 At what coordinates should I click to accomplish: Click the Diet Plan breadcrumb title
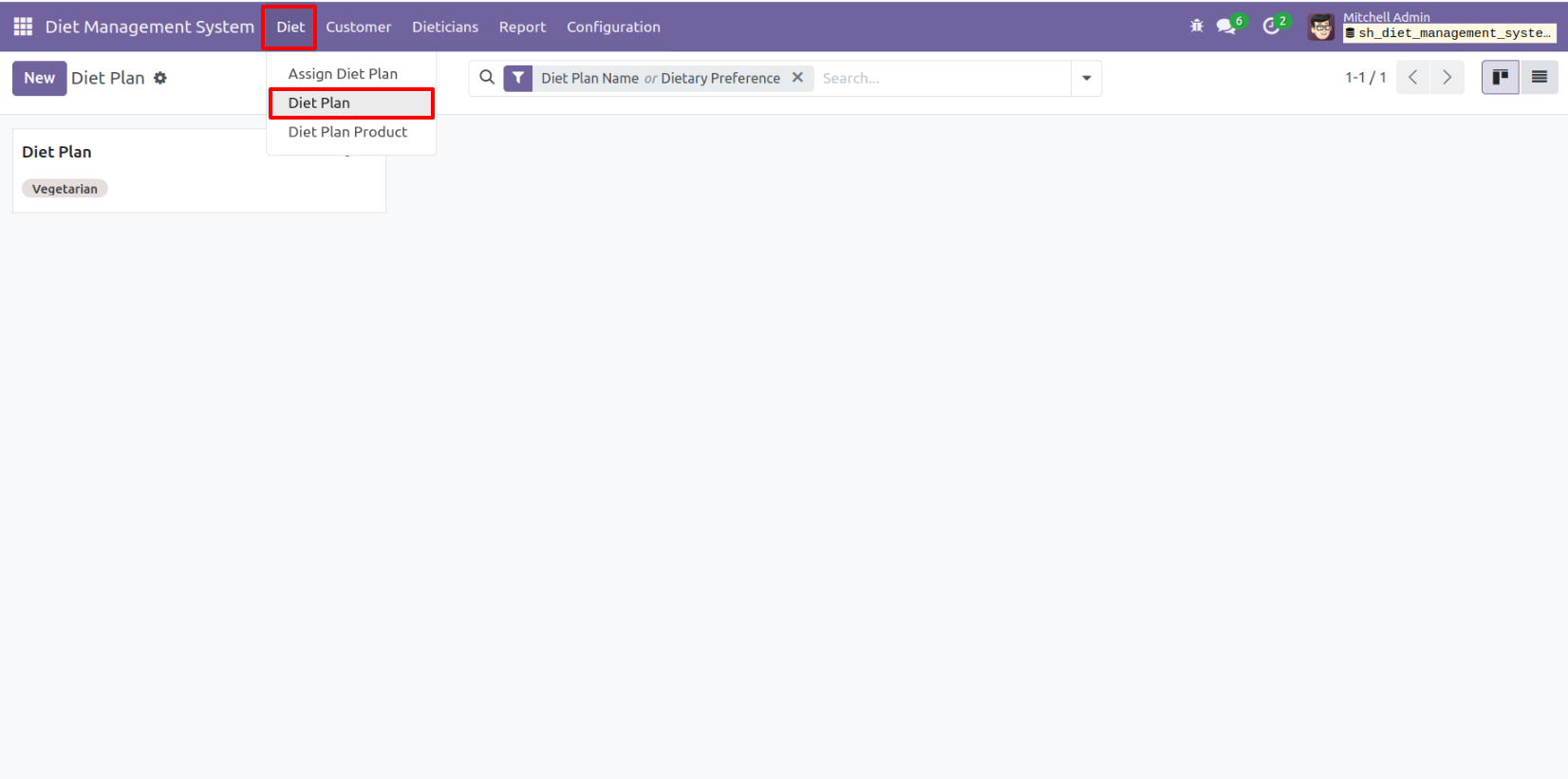click(x=108, y=78)
